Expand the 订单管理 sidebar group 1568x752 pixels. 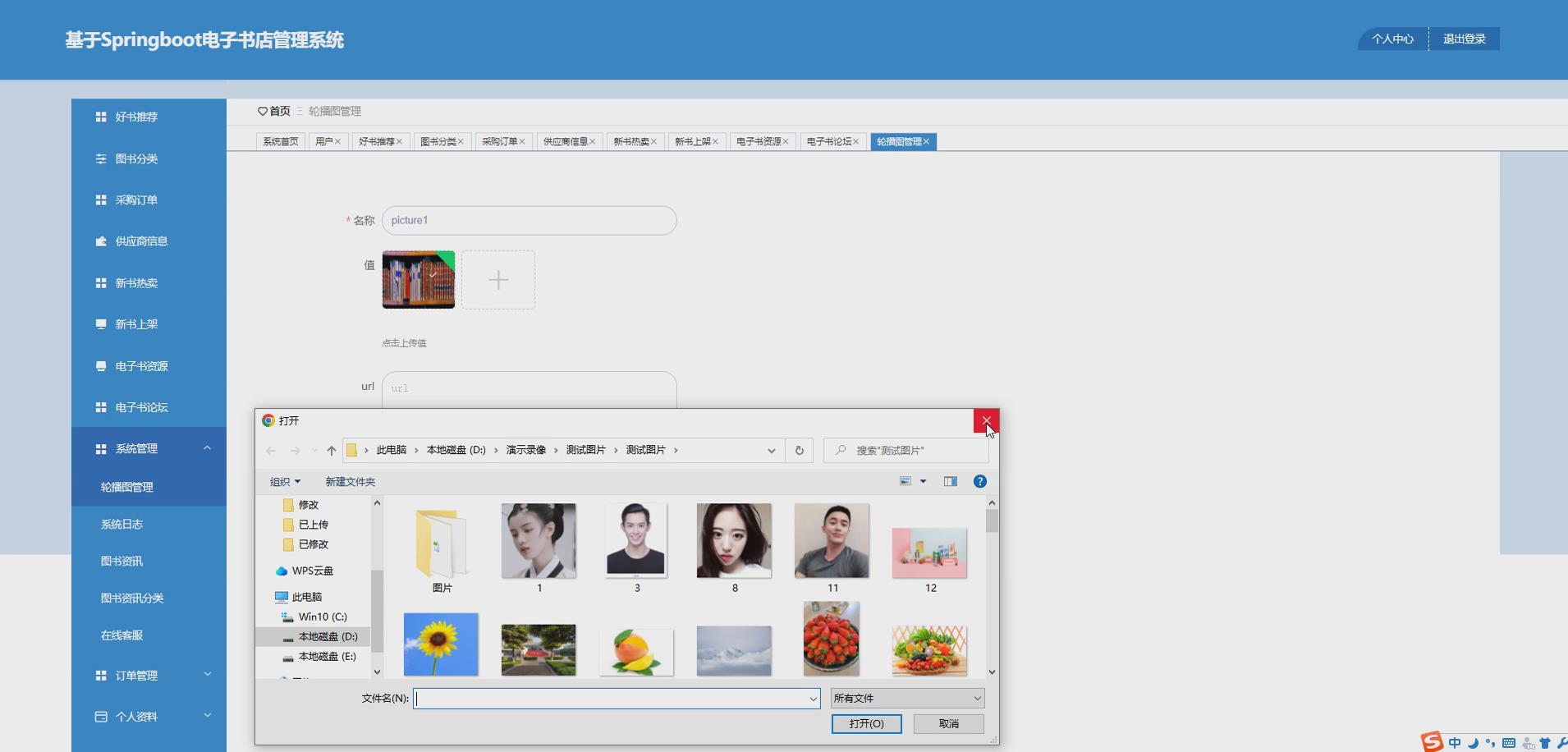tap(149, 676)
